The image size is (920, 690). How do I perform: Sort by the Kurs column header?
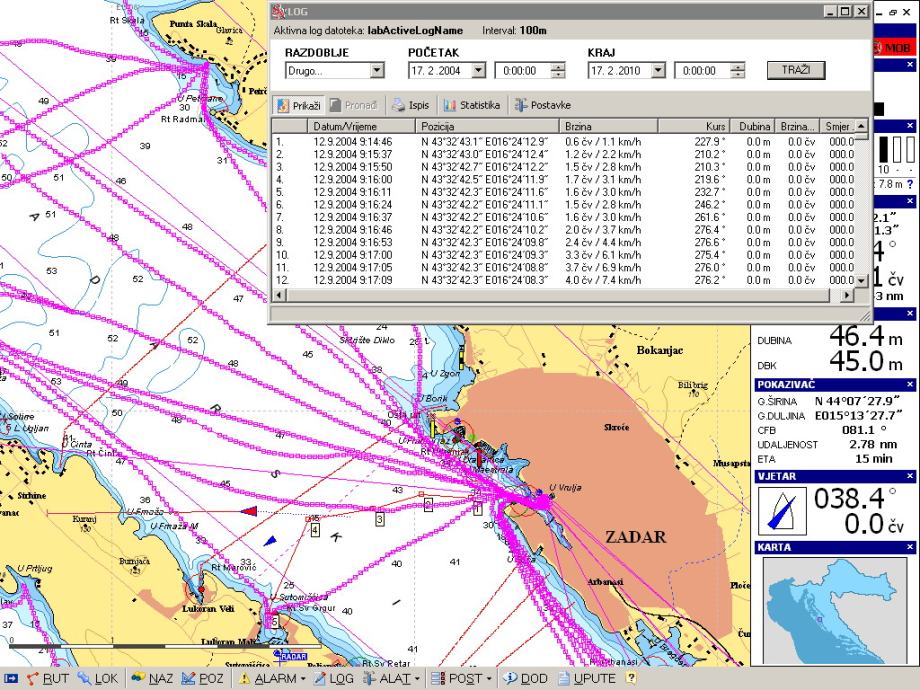click(694, 126)
